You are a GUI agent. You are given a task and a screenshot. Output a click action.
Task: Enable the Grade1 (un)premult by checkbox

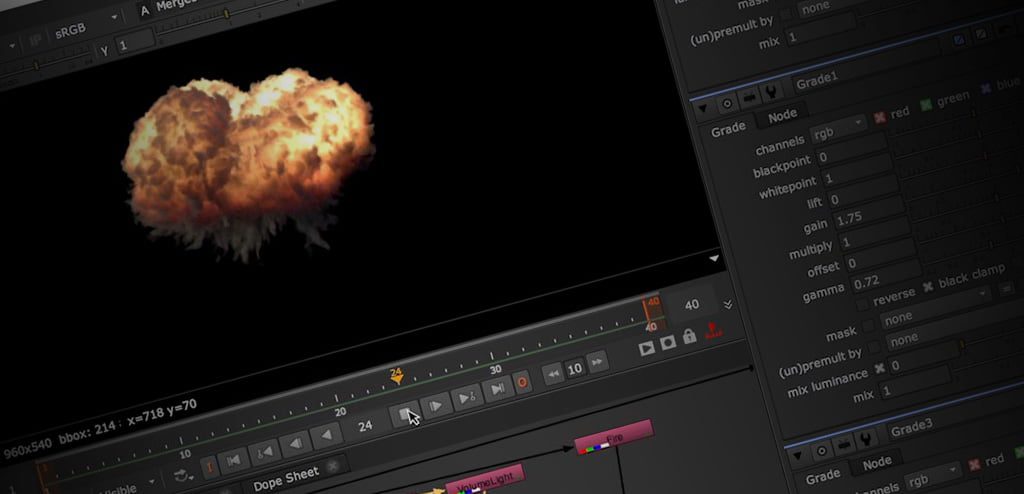point(874,346)
